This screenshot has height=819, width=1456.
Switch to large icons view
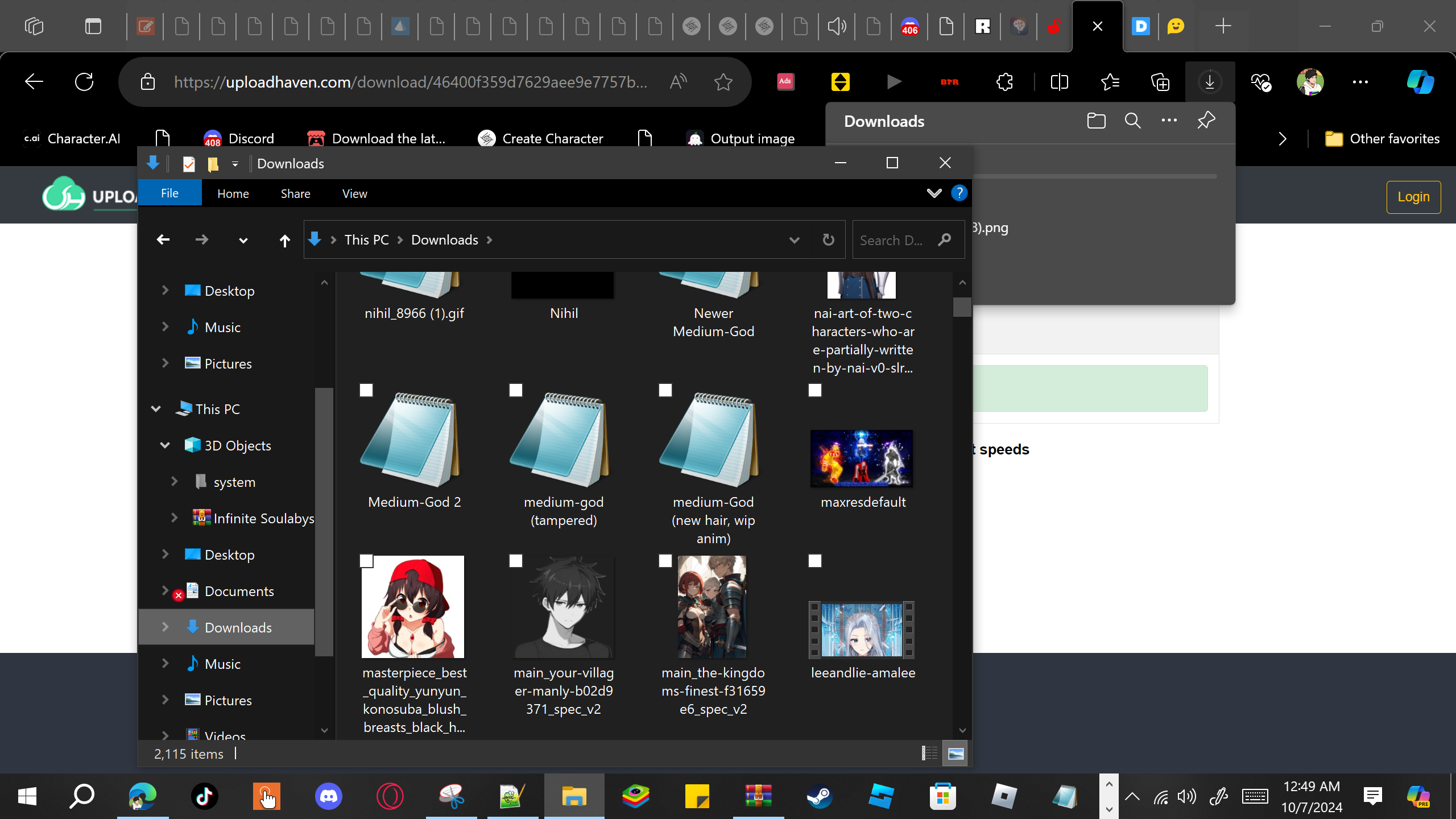(955, 754)
